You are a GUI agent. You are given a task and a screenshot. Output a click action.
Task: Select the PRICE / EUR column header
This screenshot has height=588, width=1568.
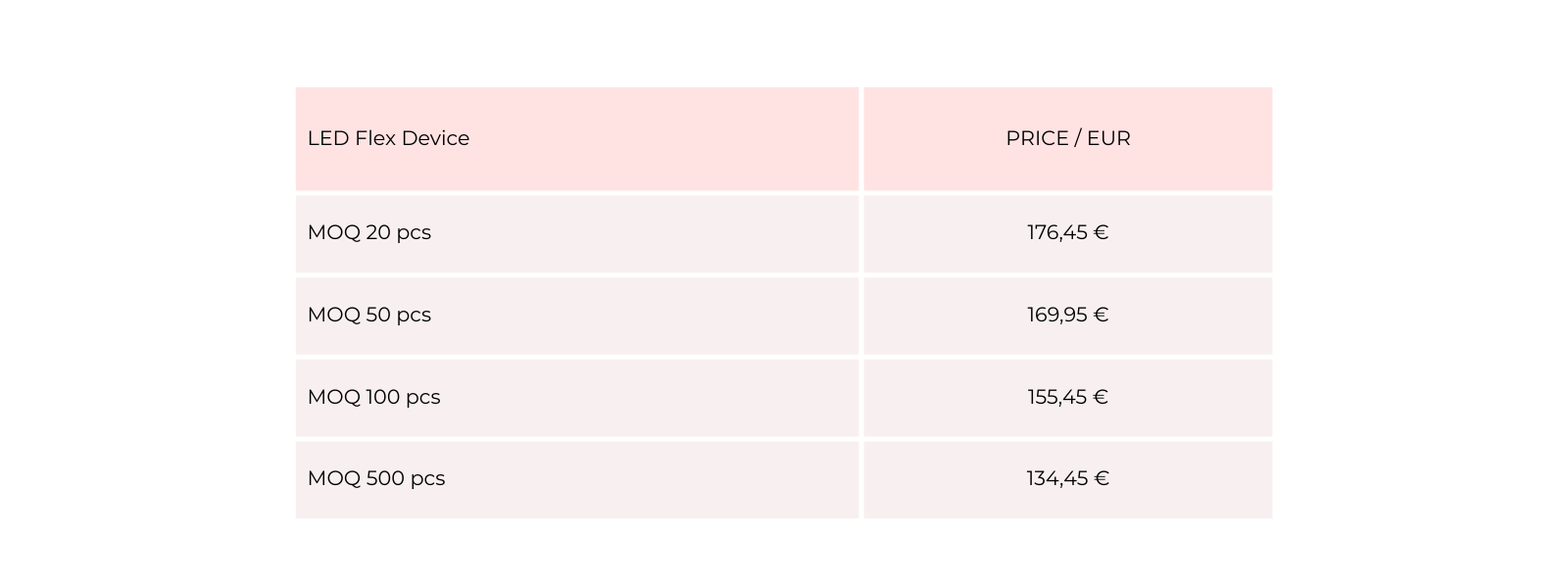[x=1067, y=138]
